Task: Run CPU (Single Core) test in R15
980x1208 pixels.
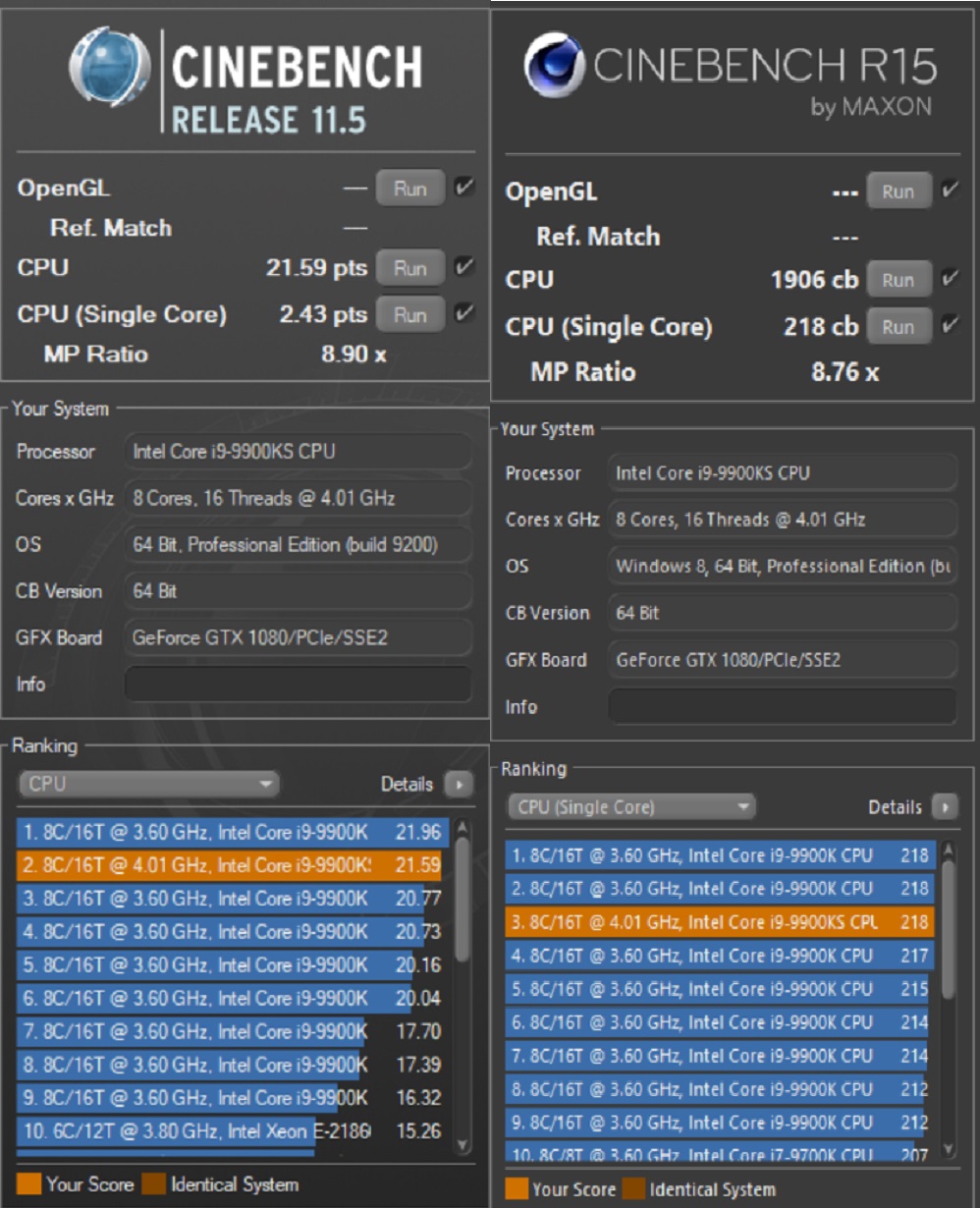Action: point(898,327)
